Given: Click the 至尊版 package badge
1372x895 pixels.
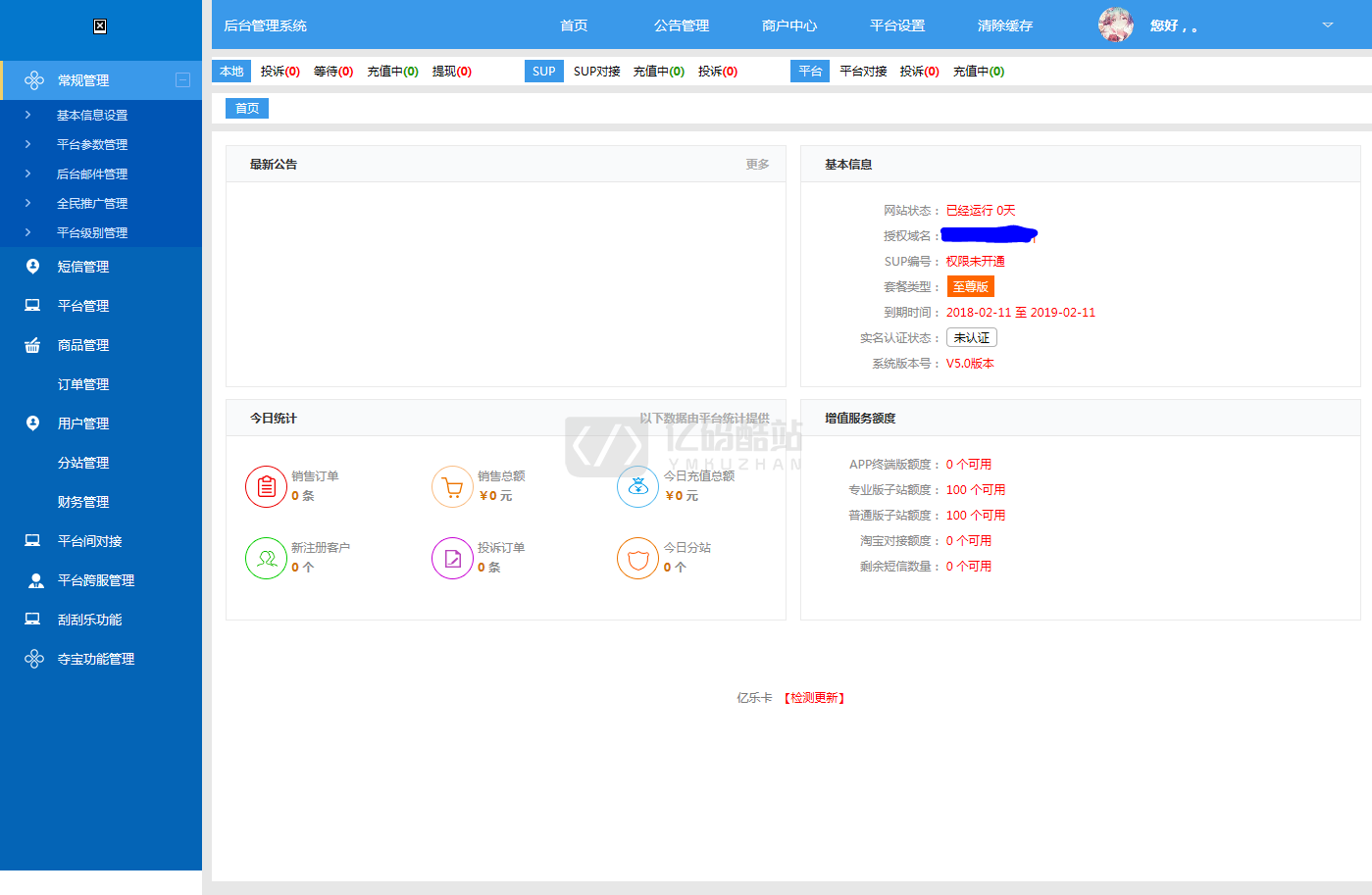Looking at the screenshot, I should coord(971,286).
